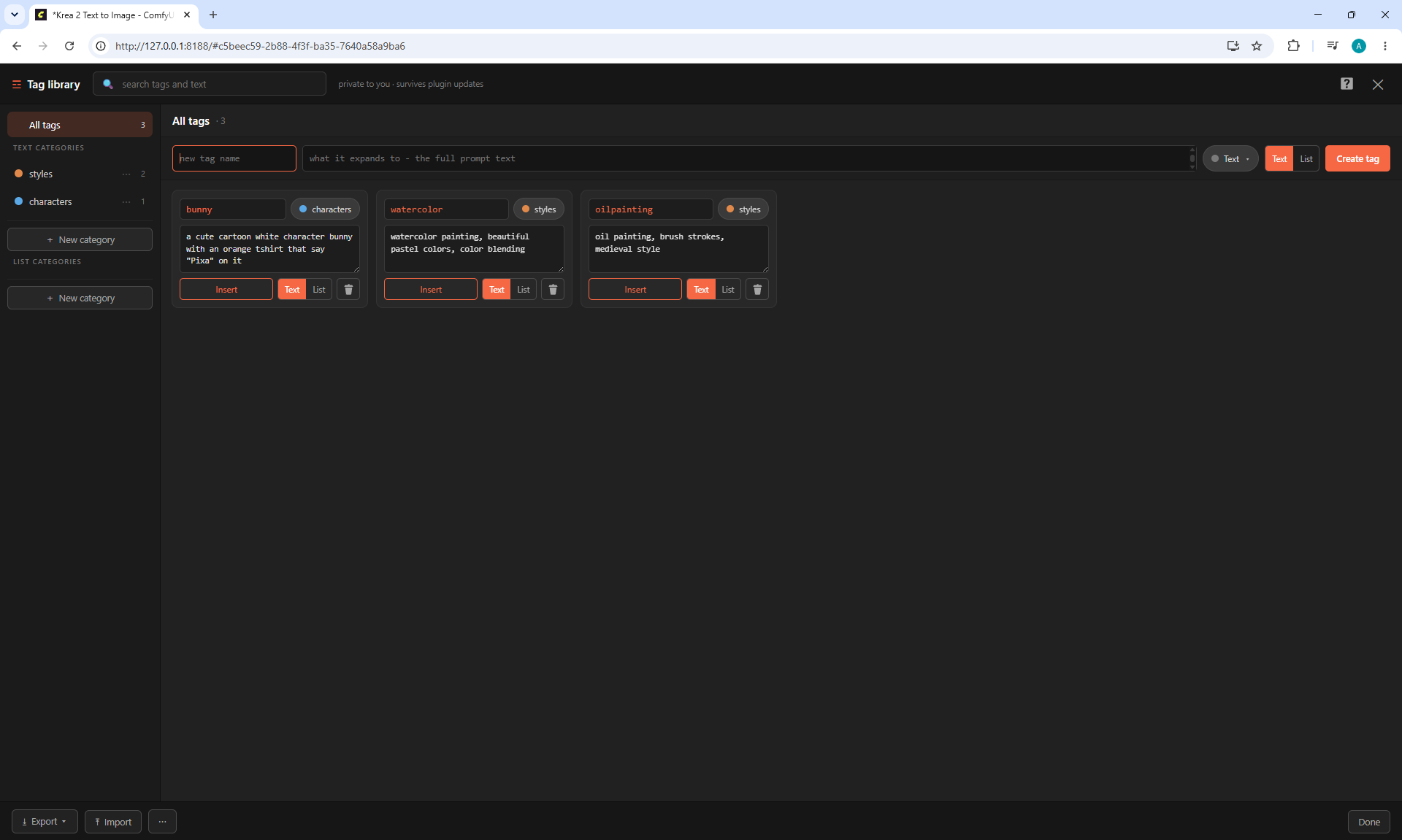The width and height of the screenshot is (1402, 840).
Task: Click the address bar URL
Action: point(260,46)
